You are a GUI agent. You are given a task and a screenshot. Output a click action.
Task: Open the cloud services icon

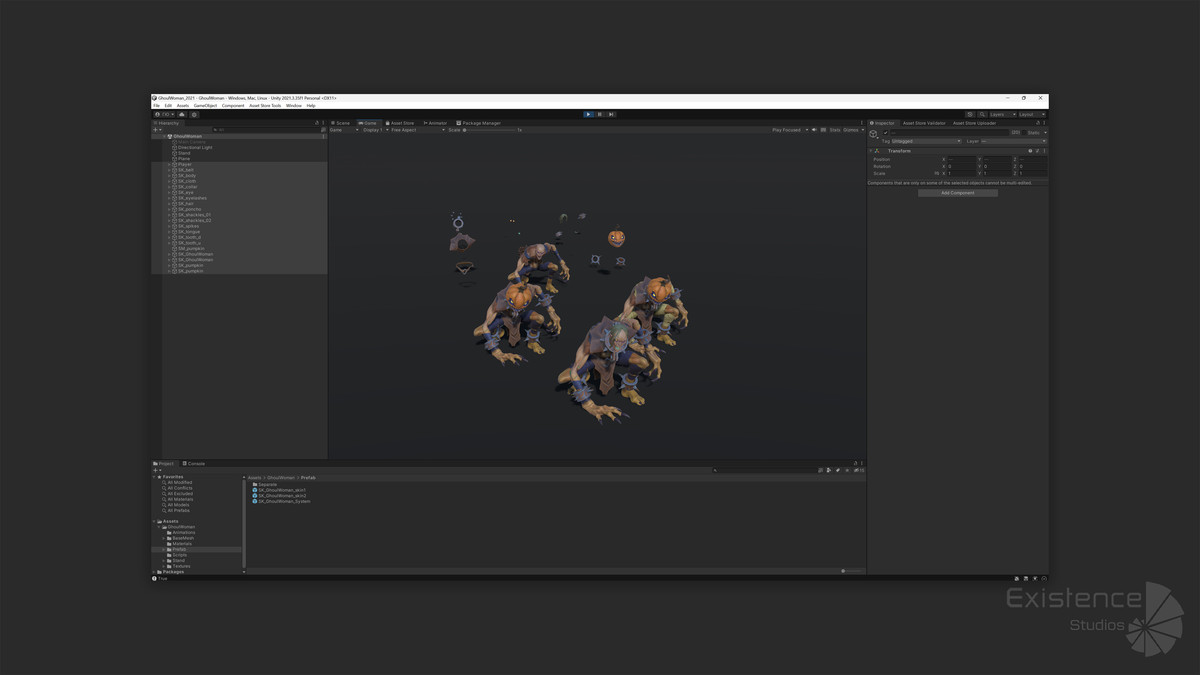181,114
